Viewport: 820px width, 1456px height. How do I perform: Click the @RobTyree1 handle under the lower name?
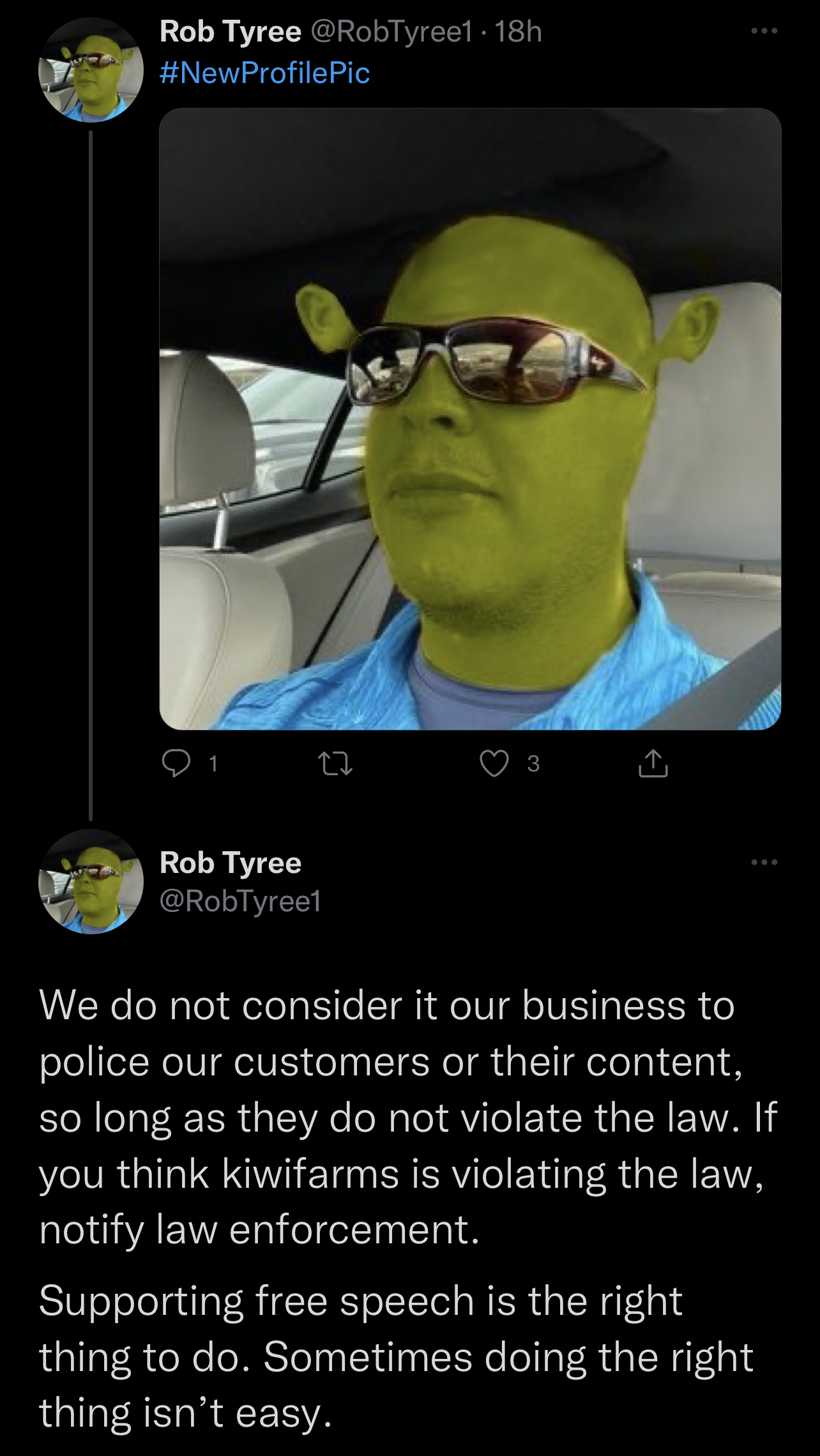coord(241,900)
